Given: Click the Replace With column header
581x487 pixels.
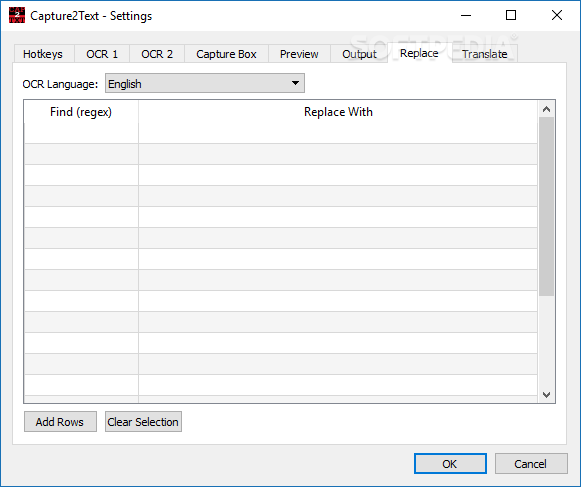Looking at the screenshot, I should 338,112.
